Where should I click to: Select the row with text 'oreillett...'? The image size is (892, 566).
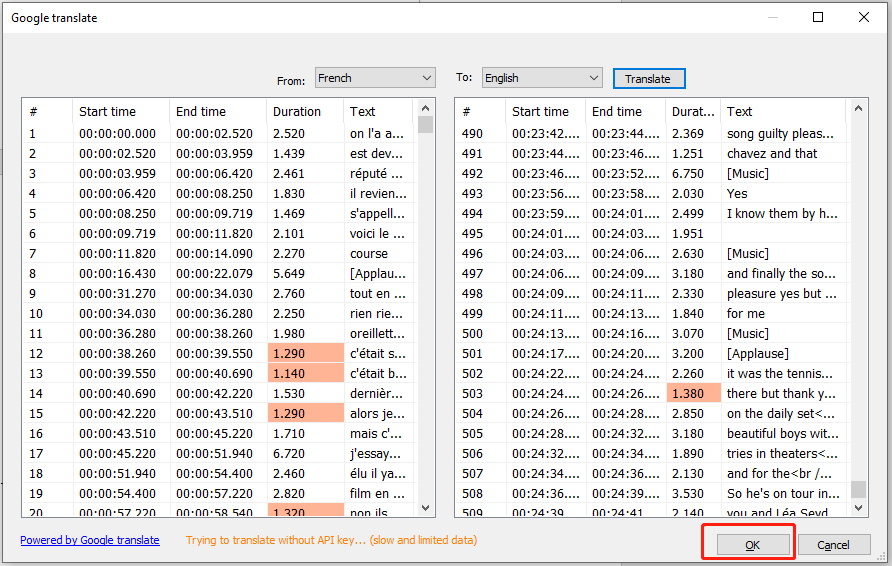(x=219, y=333)
